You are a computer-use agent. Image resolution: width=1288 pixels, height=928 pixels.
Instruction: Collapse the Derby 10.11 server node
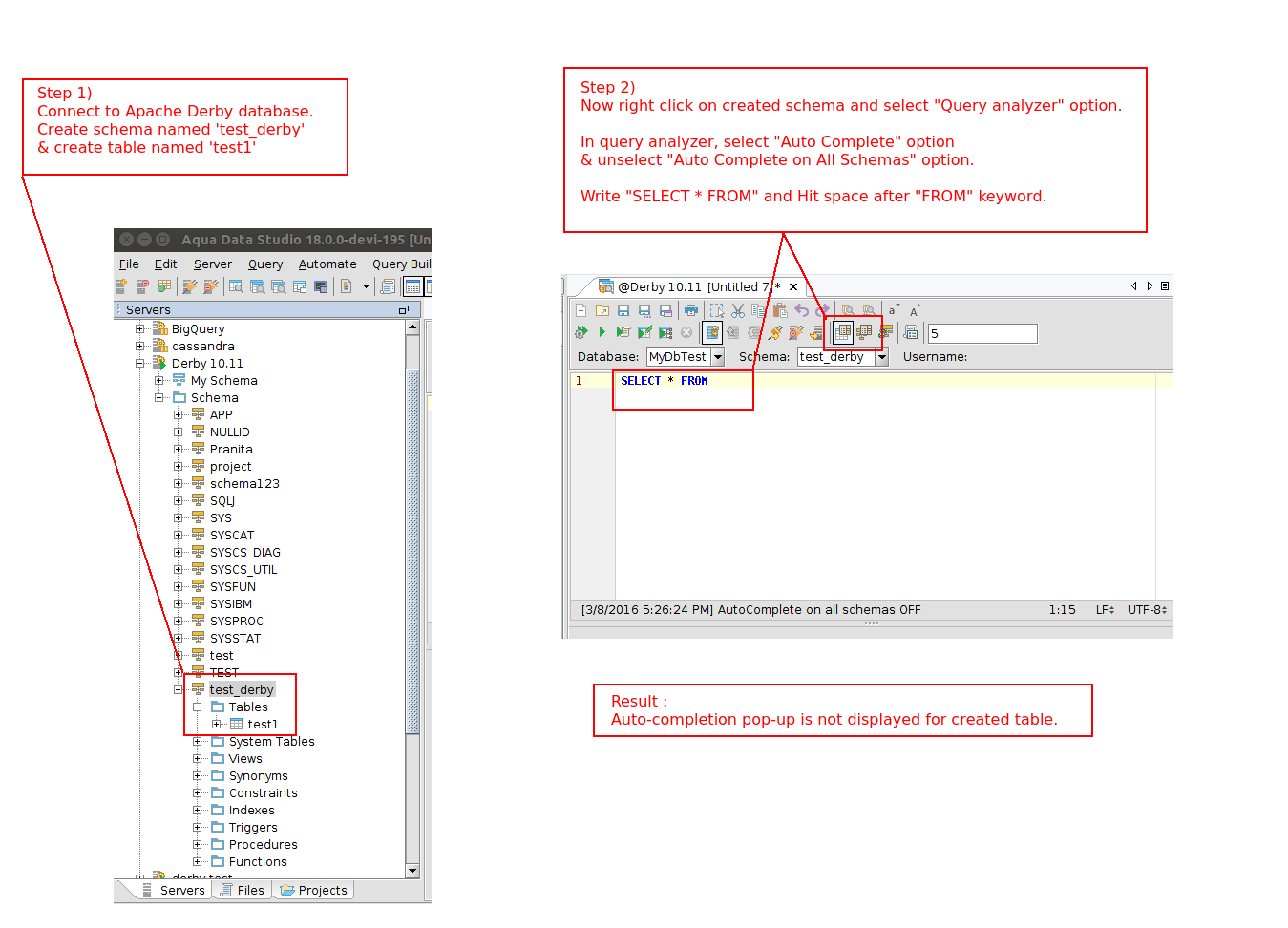(140, 363)
